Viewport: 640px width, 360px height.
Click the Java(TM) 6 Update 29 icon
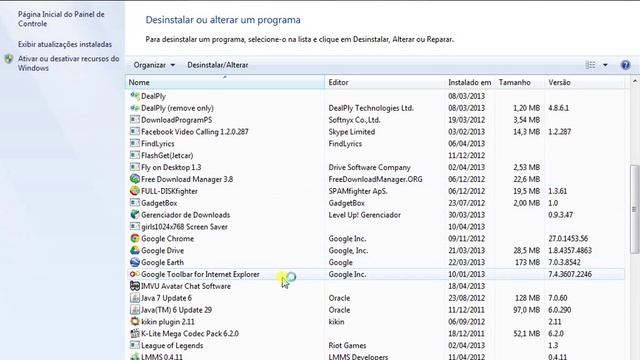point(135,309)
